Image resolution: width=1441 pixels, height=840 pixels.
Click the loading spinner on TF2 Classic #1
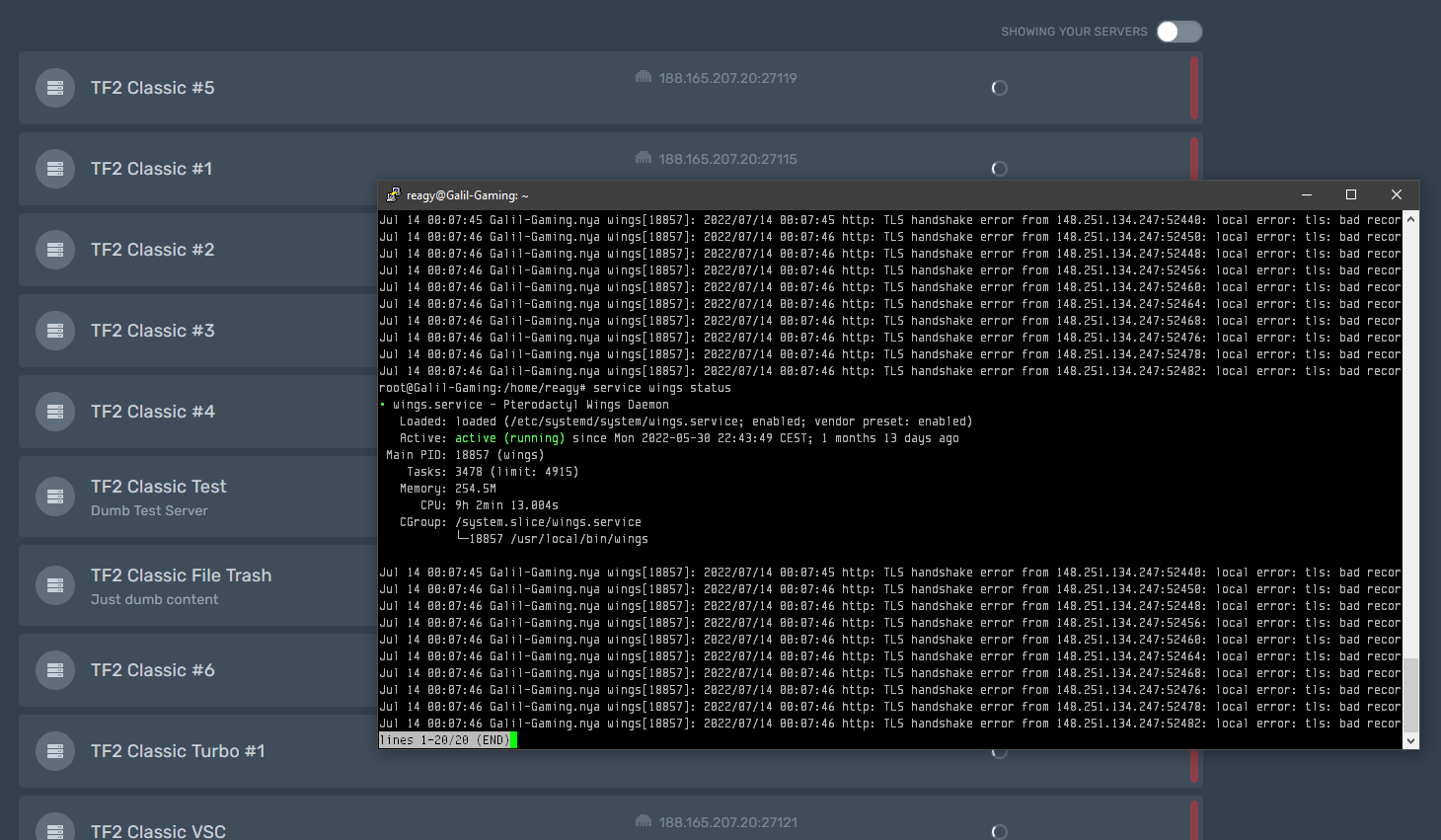point(999,169)
